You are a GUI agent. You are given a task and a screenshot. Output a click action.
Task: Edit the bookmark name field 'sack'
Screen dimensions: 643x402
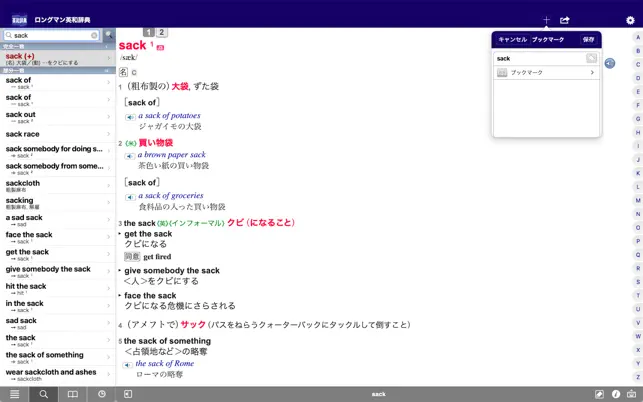(x=540, y=59)
